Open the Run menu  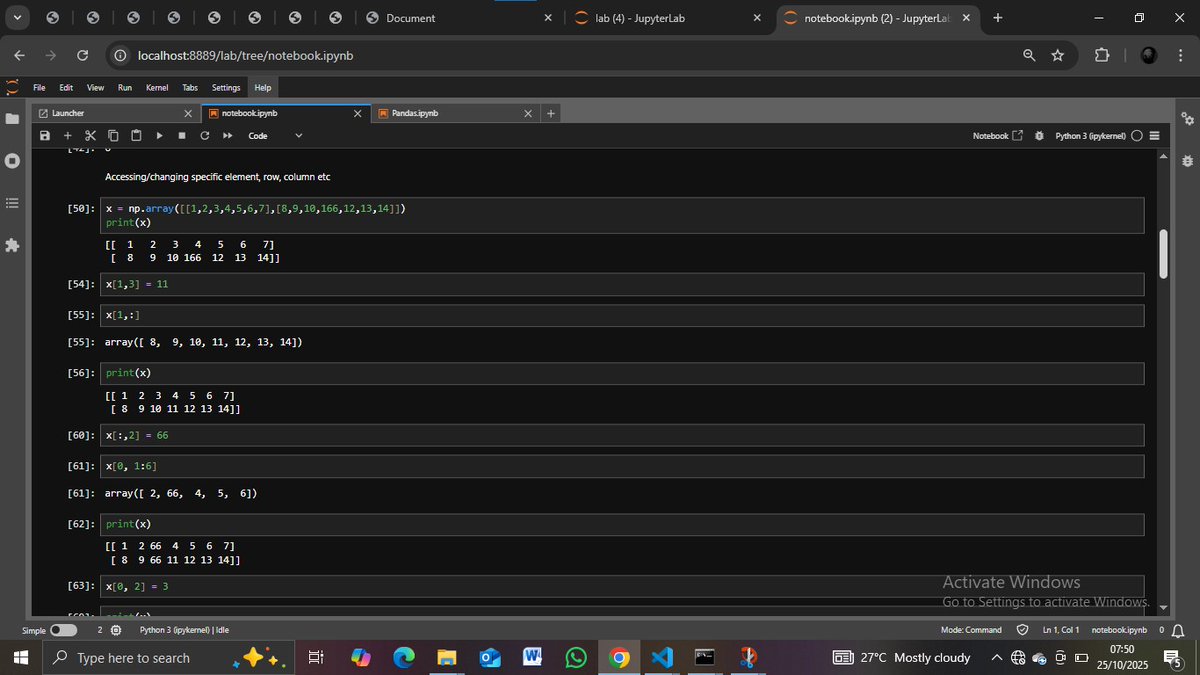pyautogui.click(x=124, y=88)
